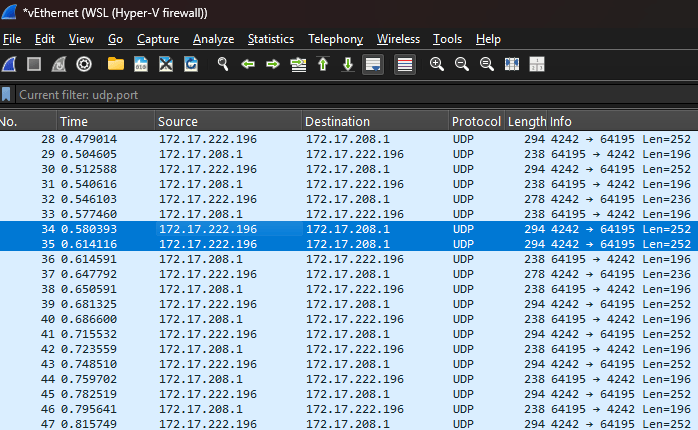This screenshot has width=698, height=430.
Task: Stop the running packet capture
Action: click(x=34, y=64)
